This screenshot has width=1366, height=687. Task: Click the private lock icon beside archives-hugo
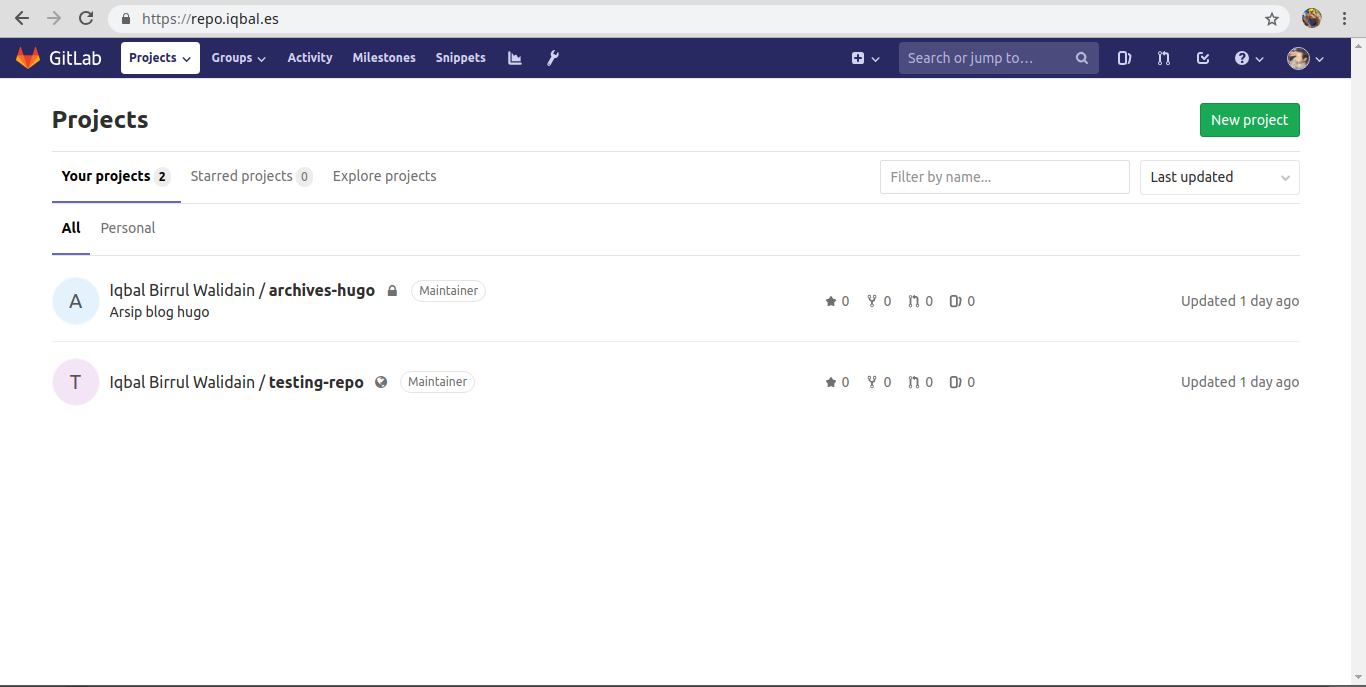coord(391,290)
